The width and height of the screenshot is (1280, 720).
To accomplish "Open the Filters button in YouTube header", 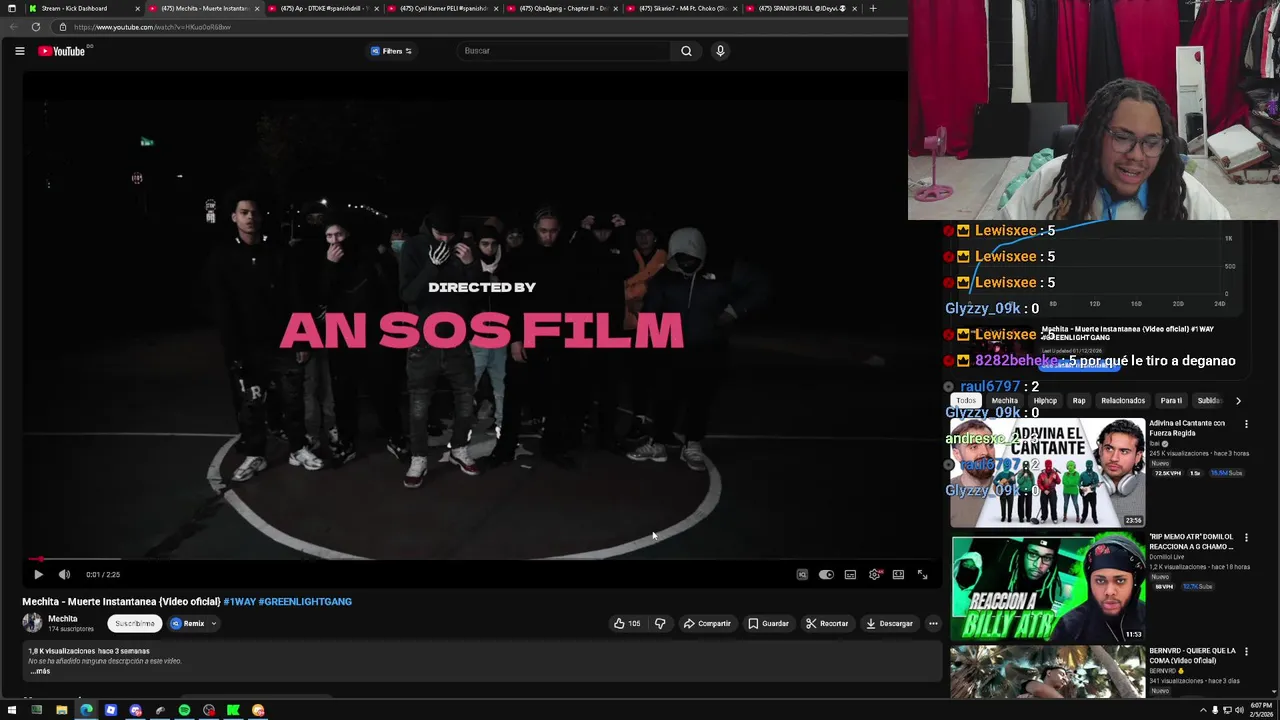I will (391, 51).
